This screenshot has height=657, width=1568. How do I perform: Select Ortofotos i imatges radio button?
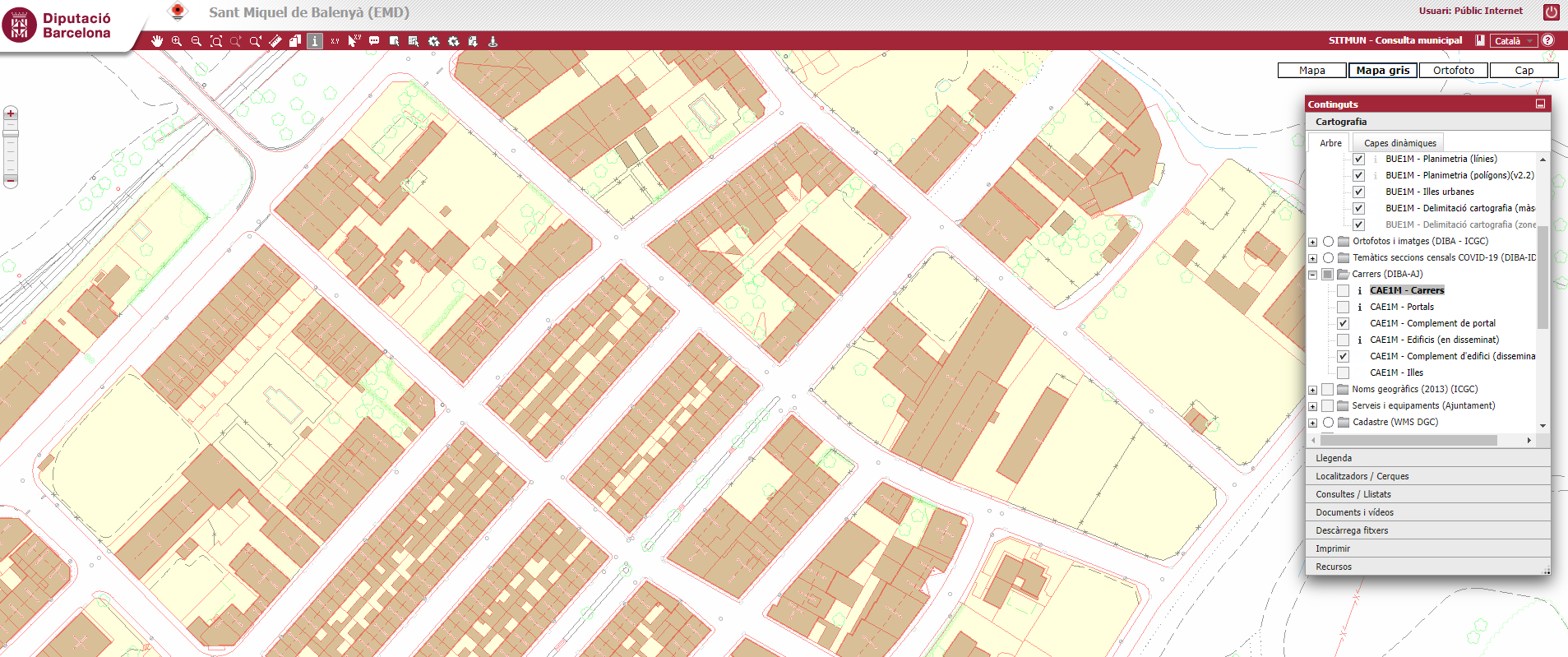tap(1328, 241)
